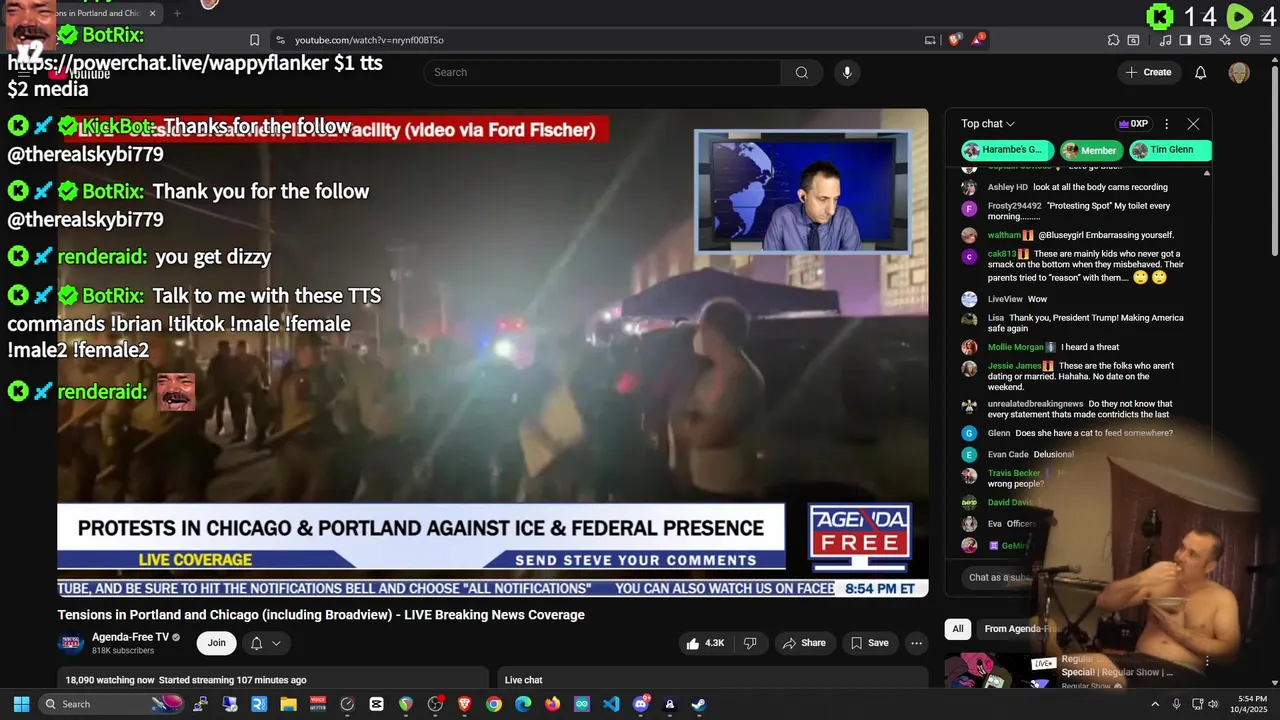The height and width of the screenshot is (720, 1280).
Task: Click the Share button
Action: 805,643
